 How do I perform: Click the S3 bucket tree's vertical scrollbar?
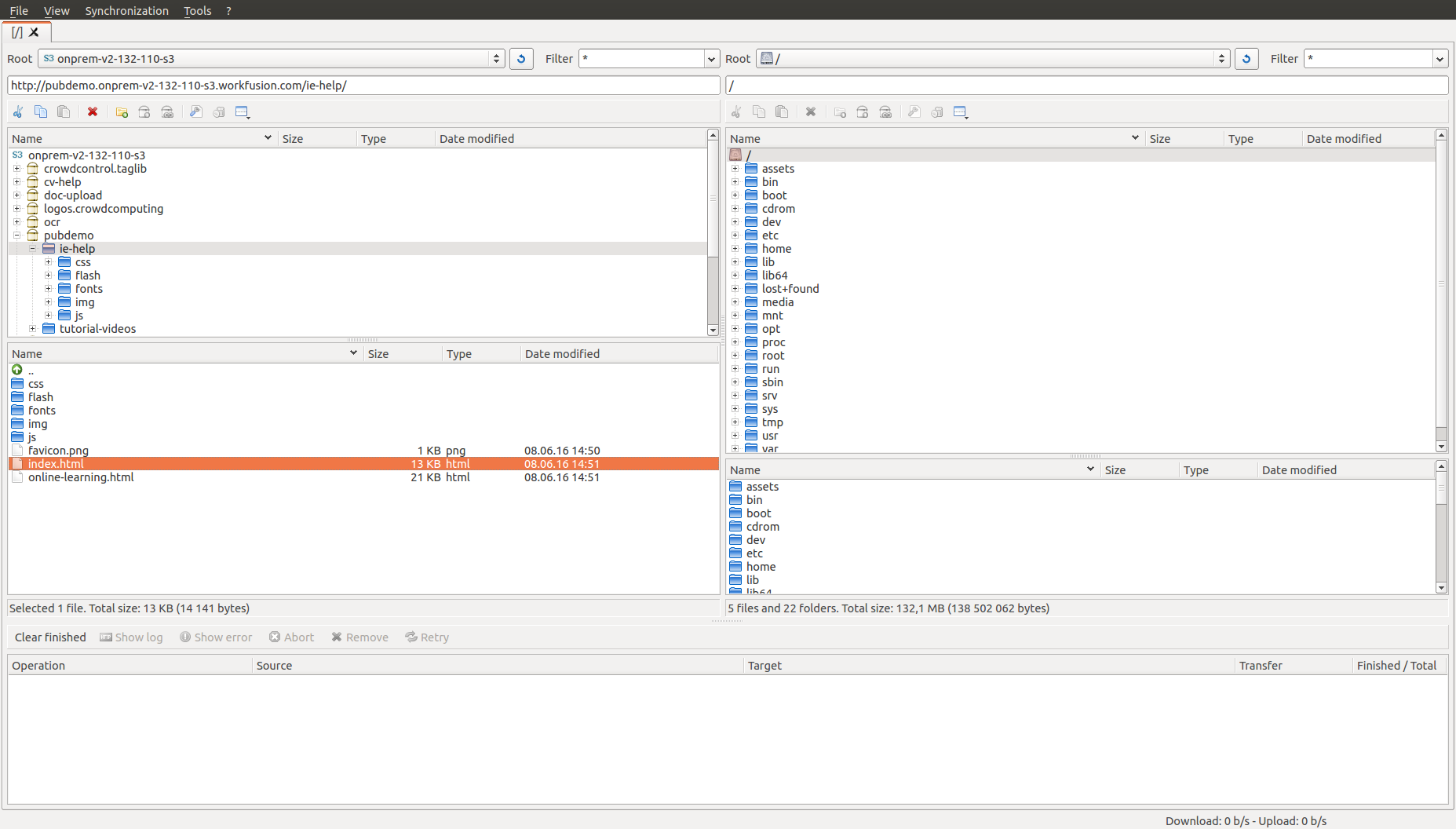(x=713, y=232)
